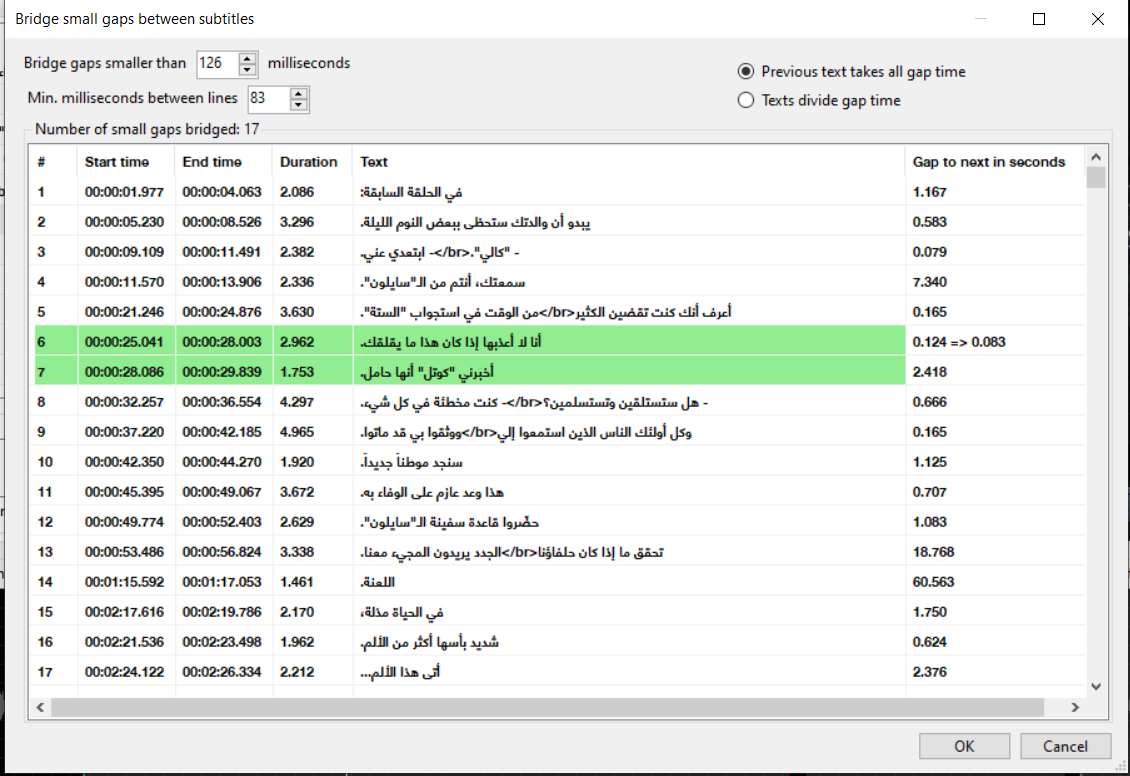Select start time 00:00:05.230 in row 2
Viewport: 1130px width, 776px height.
click(124, 222)
